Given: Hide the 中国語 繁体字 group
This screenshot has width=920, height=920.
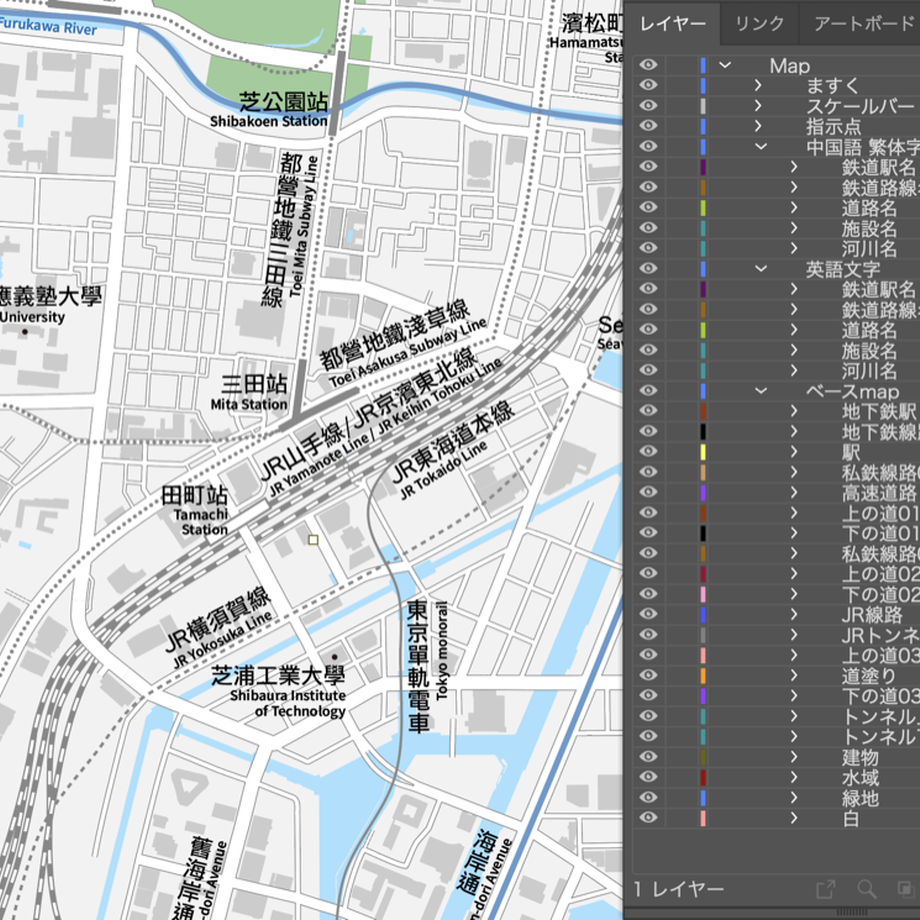Looking at the screenshot, I should point(648,146).
